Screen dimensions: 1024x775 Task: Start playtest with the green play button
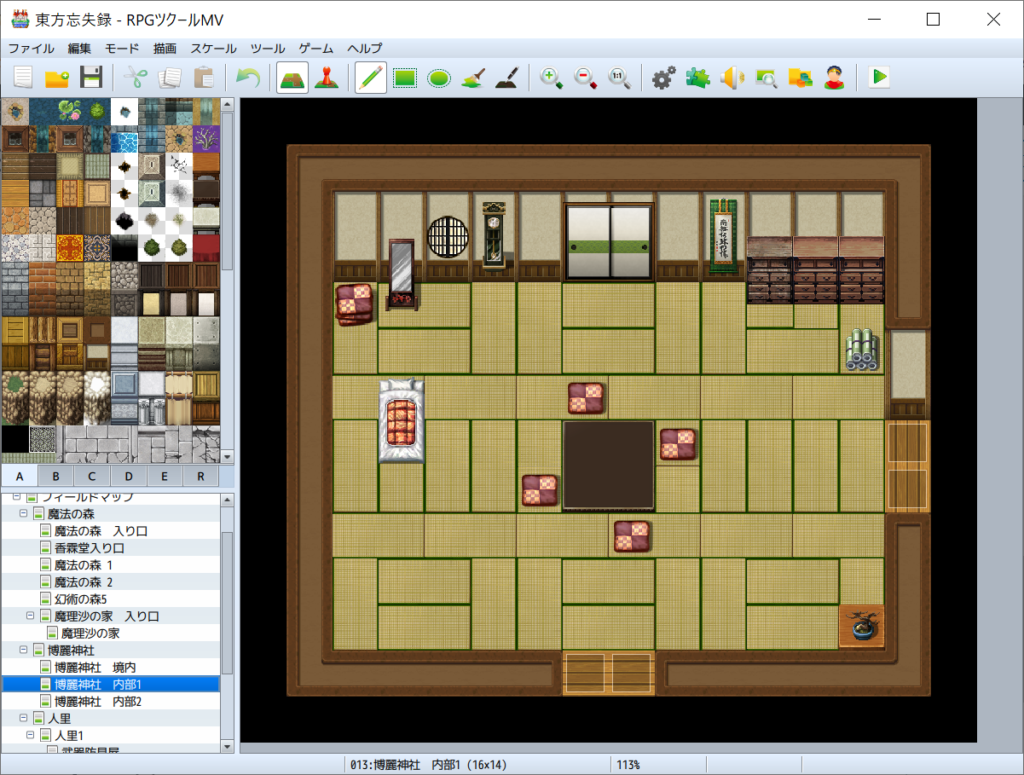pos(879,77)
